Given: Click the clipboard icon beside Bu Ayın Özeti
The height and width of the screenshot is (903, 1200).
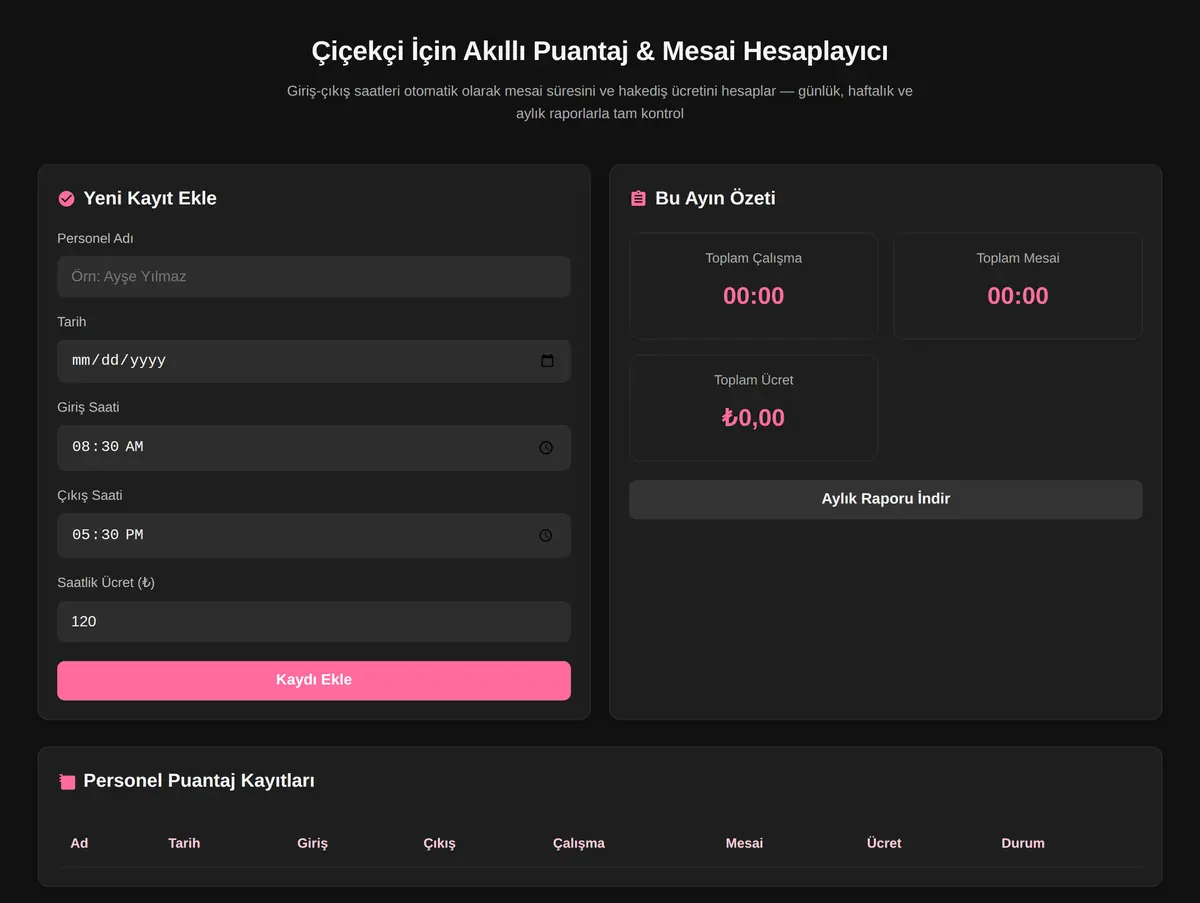Looking at the screenshot, I should pos(638,198).
